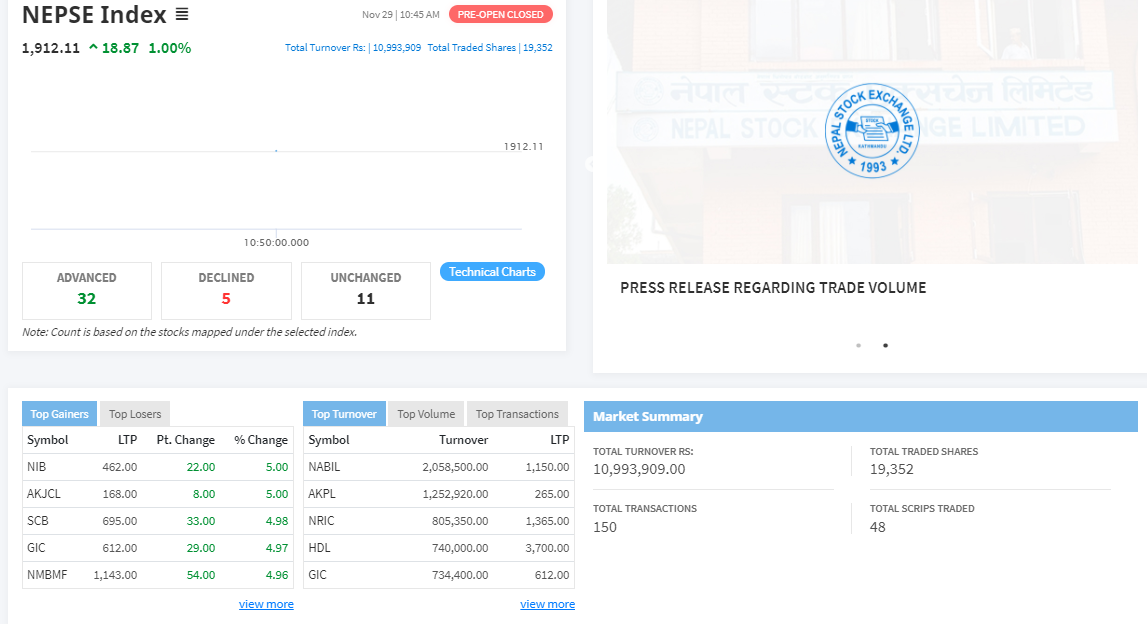Click SCB symbol in gainers table
Viewport: 1147px width, 624px height.
tap(38, 521)
